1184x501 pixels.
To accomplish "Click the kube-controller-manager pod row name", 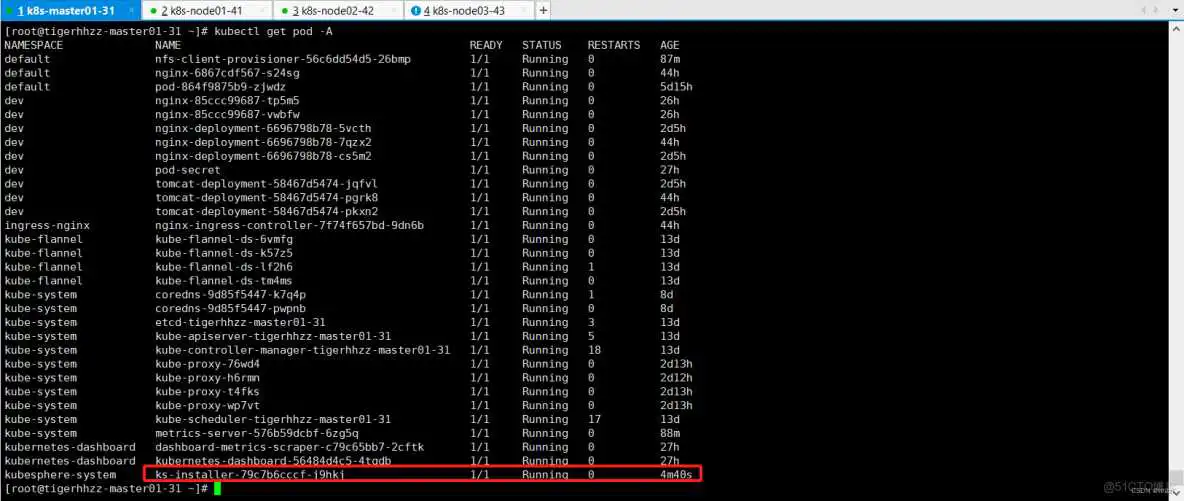I will (302, 350).
